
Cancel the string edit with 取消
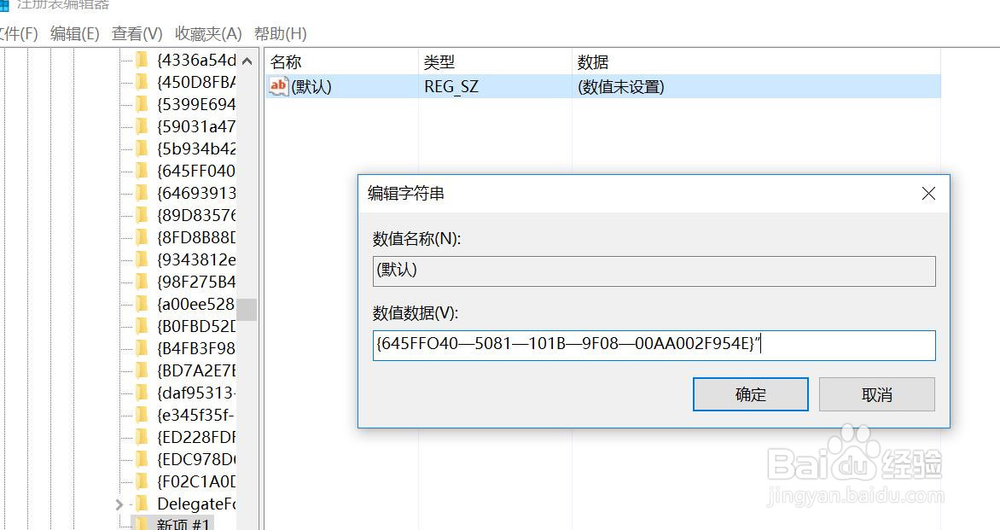[x=877, y=394]
